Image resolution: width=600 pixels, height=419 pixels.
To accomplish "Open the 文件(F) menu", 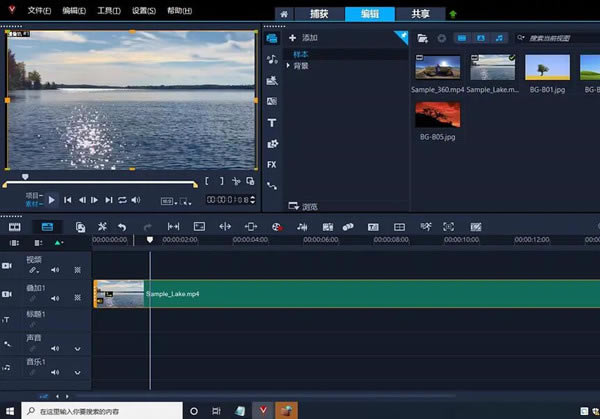I will click(40, 10).
